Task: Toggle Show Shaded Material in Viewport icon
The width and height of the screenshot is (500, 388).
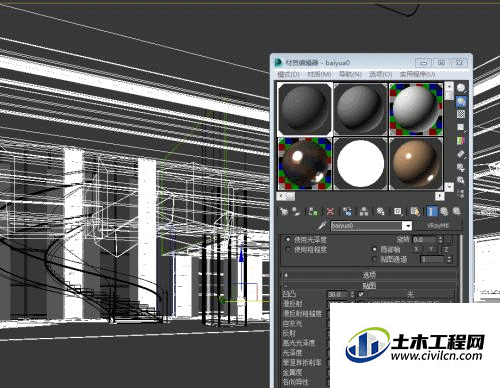Action: (x=415, y=211)
